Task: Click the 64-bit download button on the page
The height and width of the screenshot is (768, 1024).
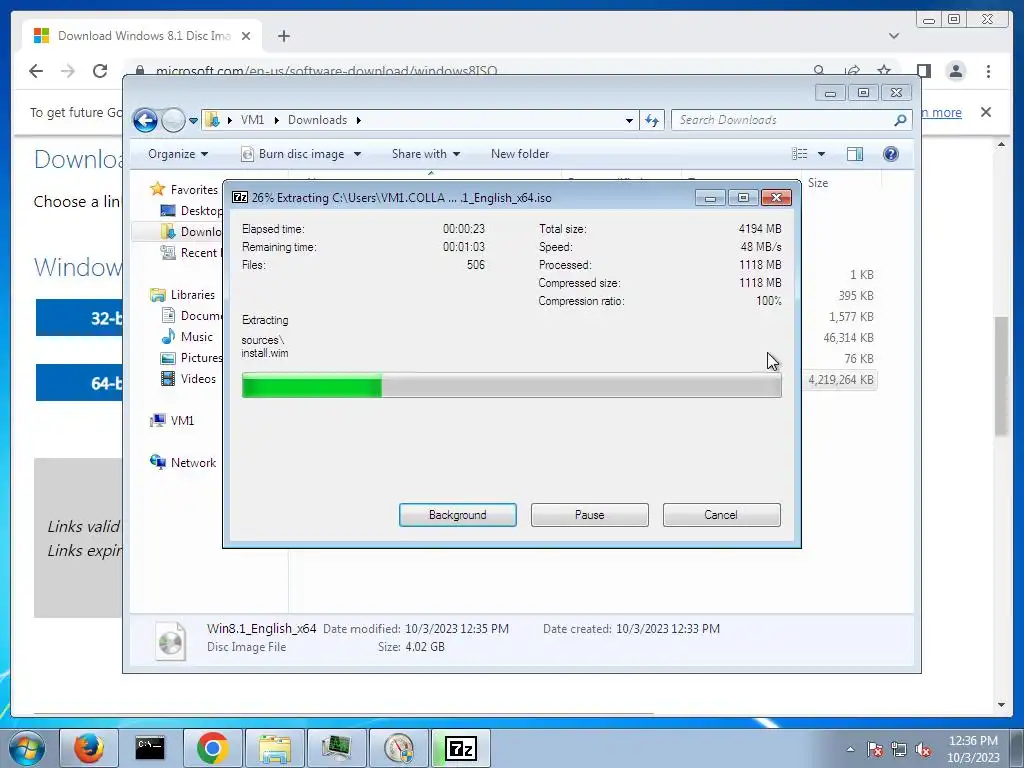Action: click(x=79, y=383)
